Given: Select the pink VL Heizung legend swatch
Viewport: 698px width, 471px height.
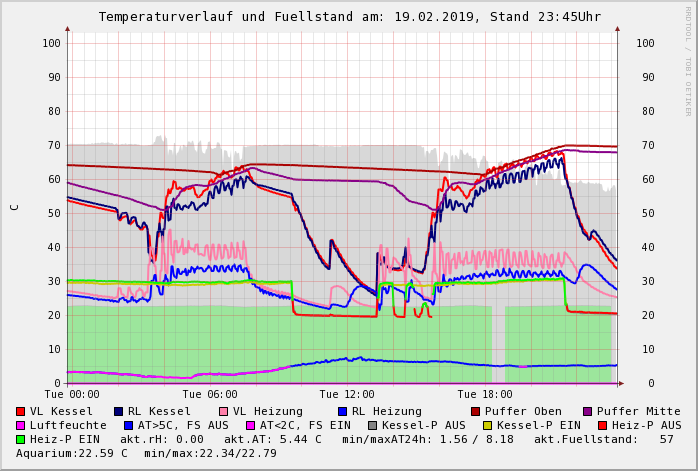Looking at the screenshot, I should tap(224, 411).
